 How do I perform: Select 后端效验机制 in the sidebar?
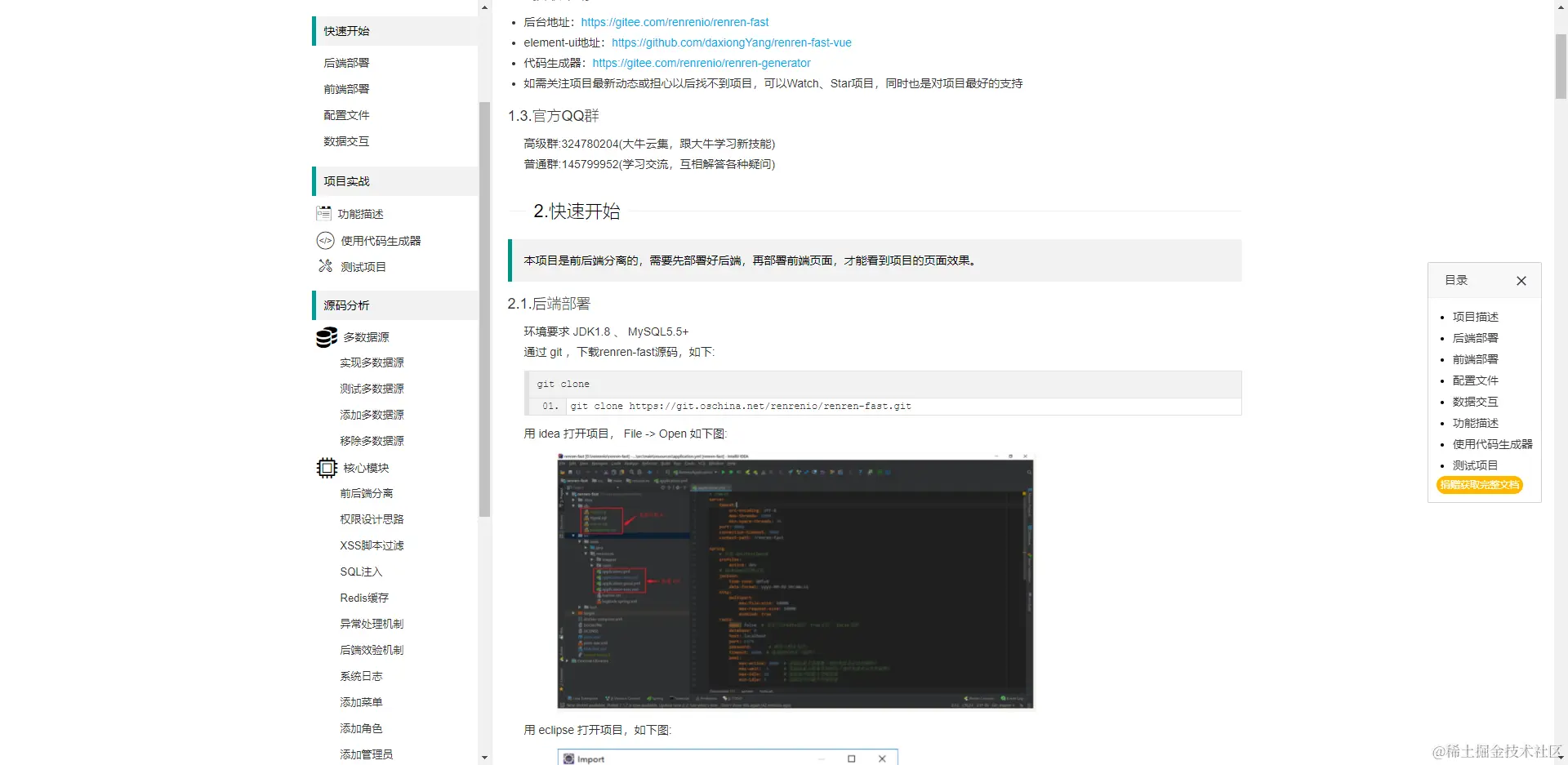coord(372,650)
